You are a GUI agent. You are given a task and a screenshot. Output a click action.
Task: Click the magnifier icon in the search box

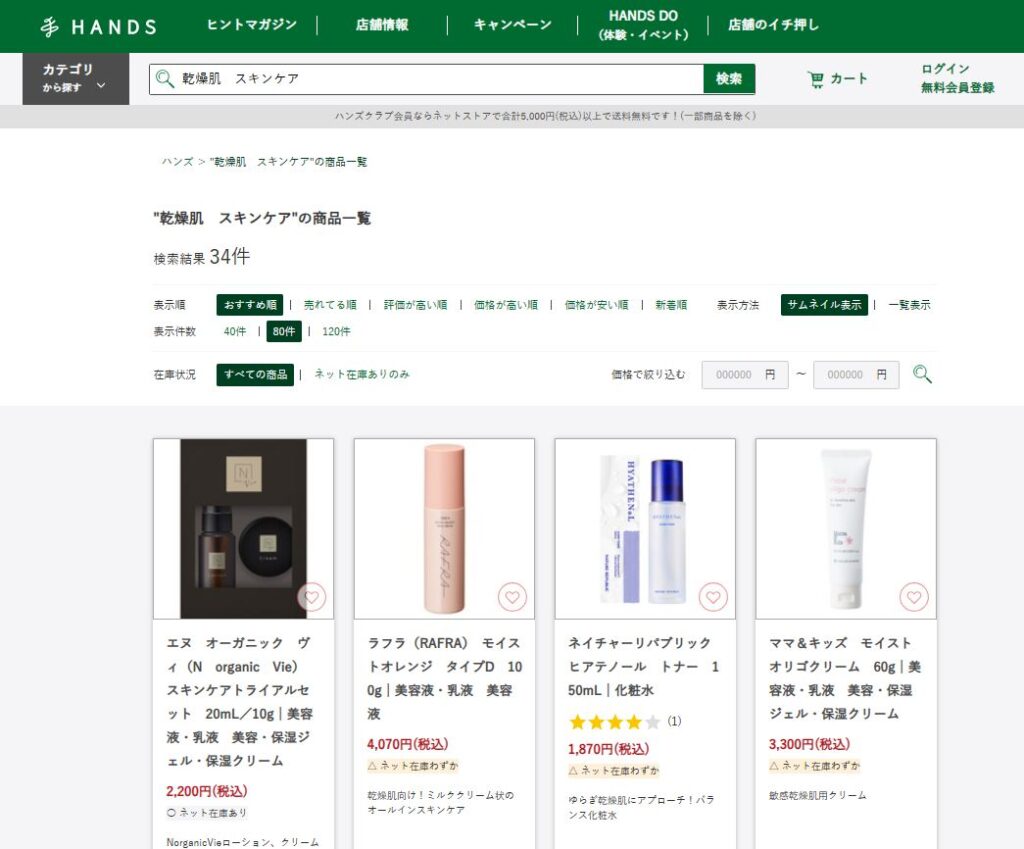click(165, 79)
